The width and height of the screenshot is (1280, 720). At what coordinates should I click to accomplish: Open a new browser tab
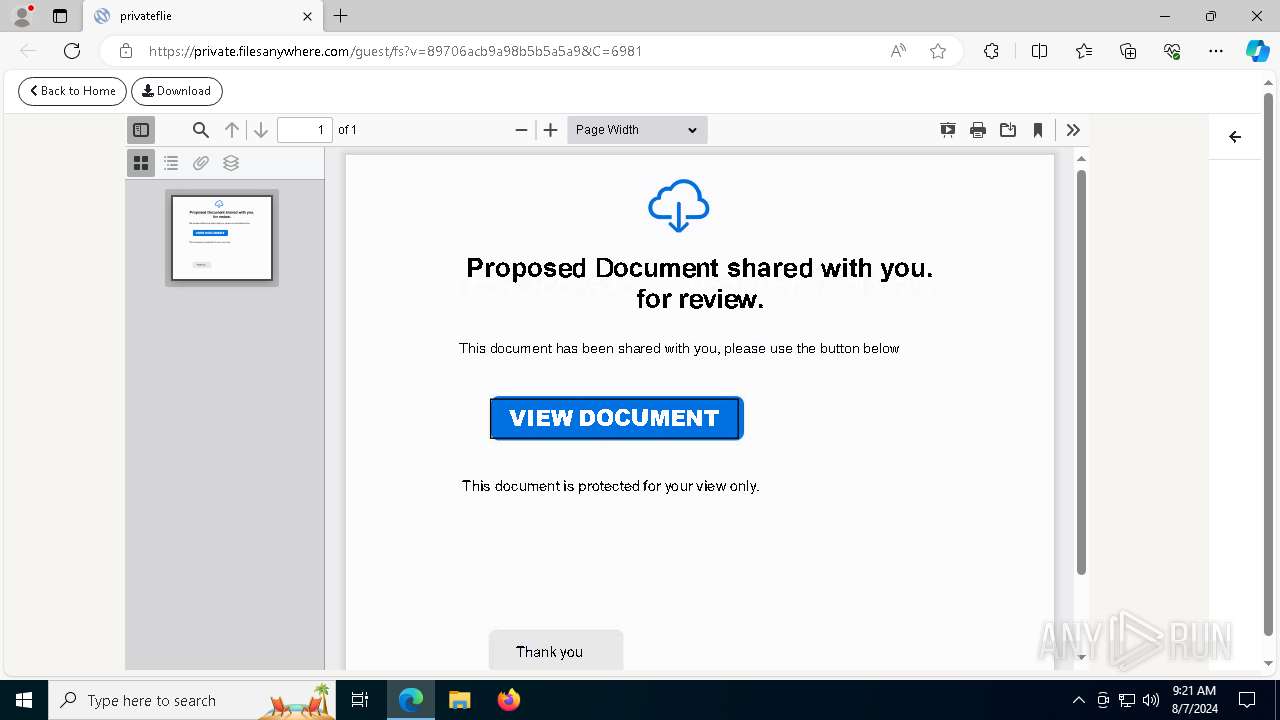tap(341, 16)
